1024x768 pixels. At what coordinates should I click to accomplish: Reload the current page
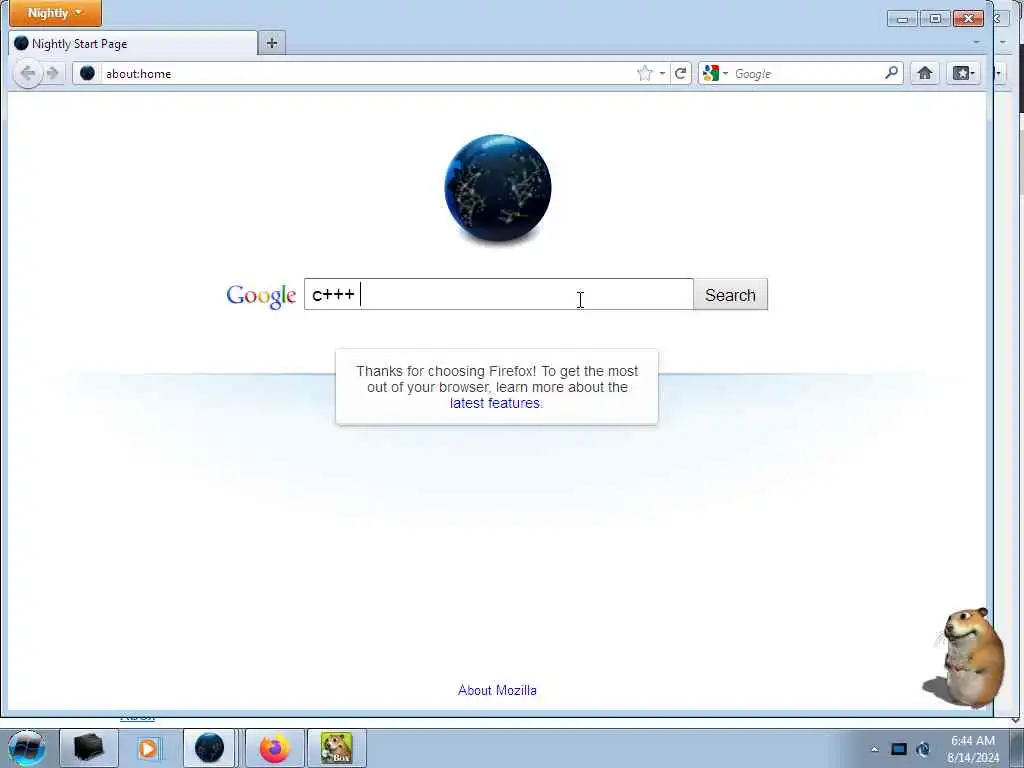pyautogui.click(x=680, y=73)
